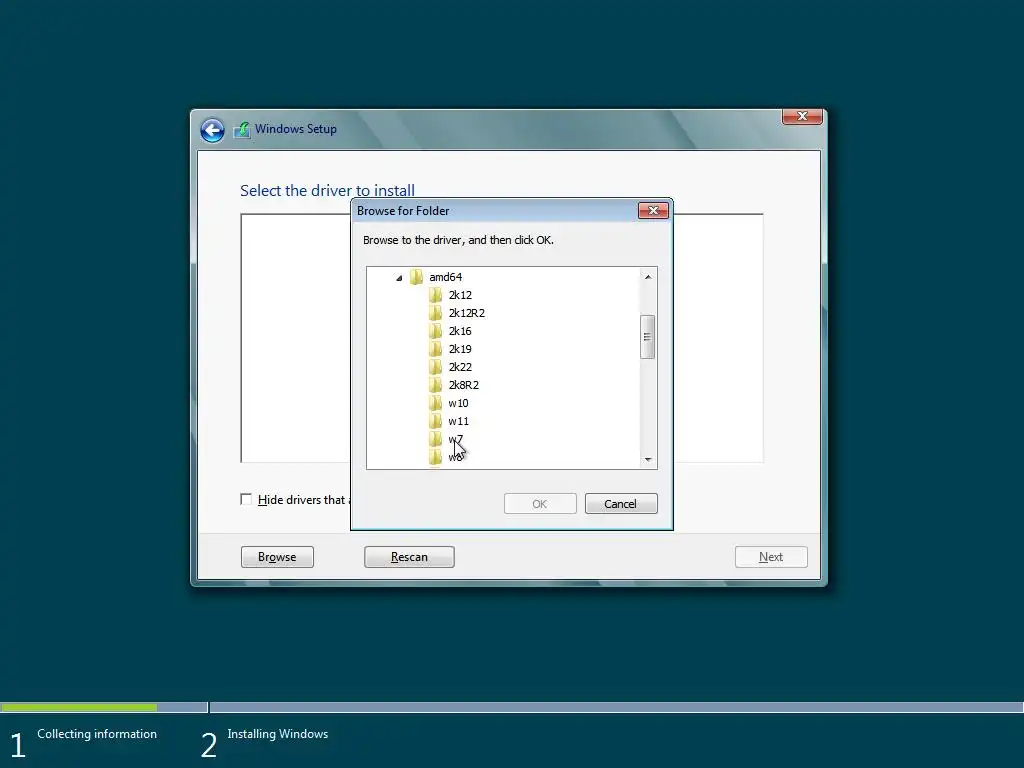The image size is (1024, 768).
Task: Click the amd64 folder icon
Action: pos(416,277)
